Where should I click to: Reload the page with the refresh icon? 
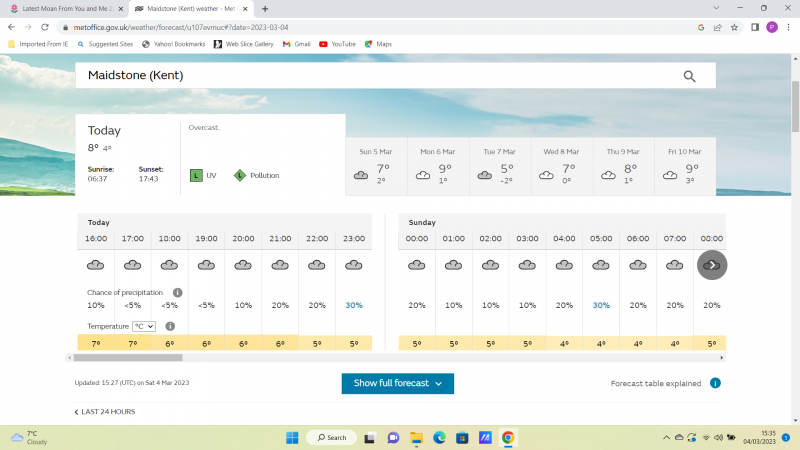[x=45, y=27]
